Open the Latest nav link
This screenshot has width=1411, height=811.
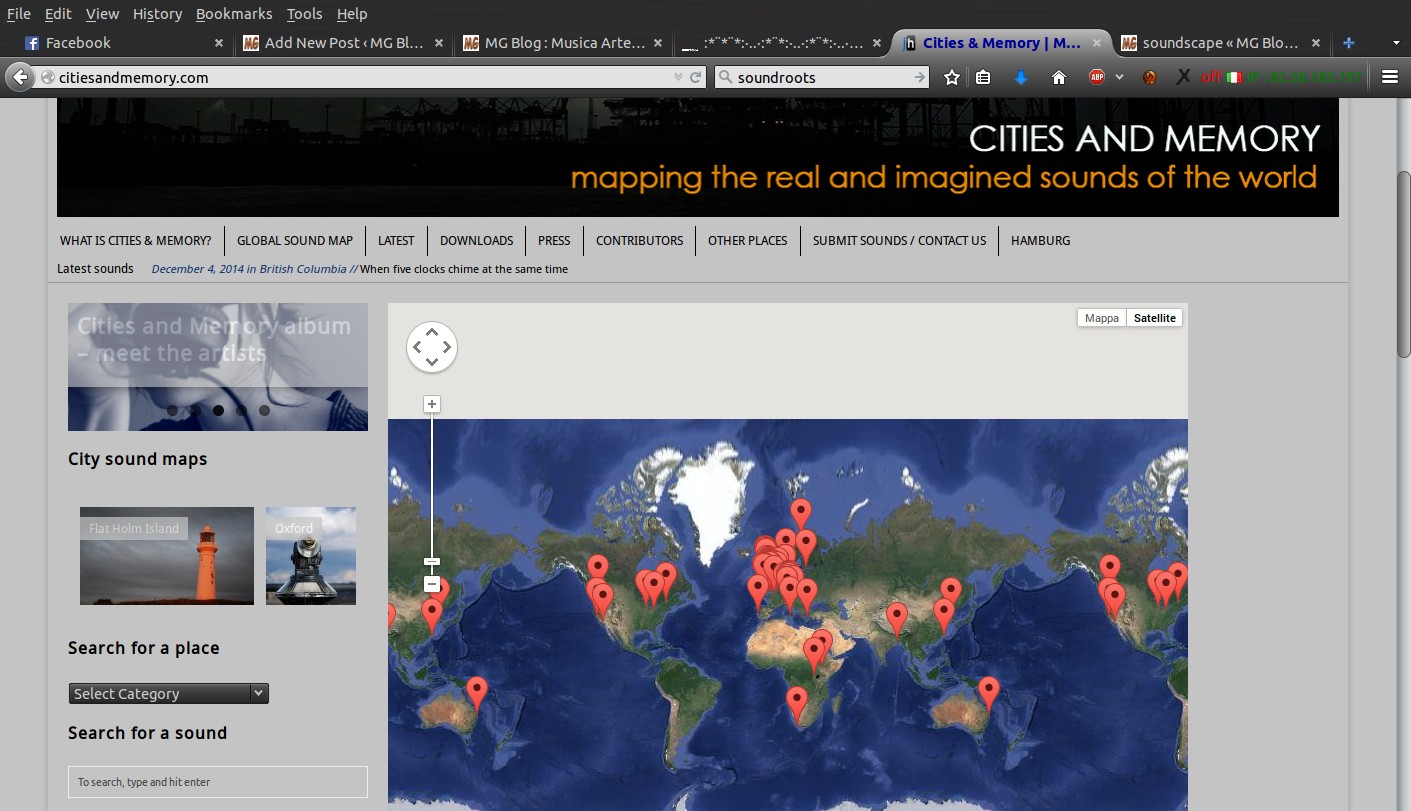396,241
